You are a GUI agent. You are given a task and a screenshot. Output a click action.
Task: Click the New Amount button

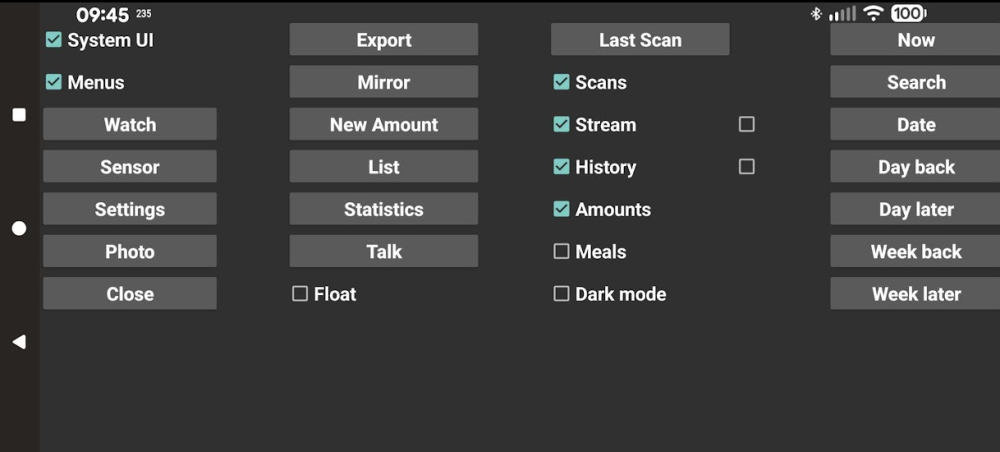tap(383, 125)
